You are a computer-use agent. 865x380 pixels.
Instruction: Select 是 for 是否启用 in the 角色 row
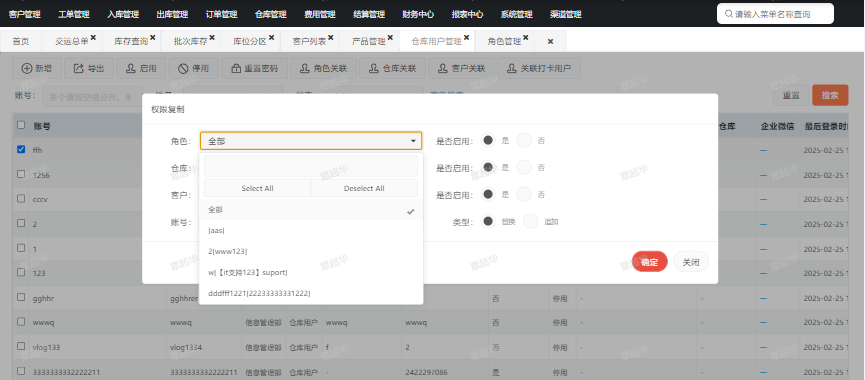click(x=488, y=140)
